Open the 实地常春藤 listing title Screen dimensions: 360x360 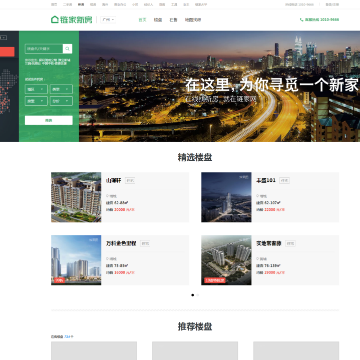[269, 243]
